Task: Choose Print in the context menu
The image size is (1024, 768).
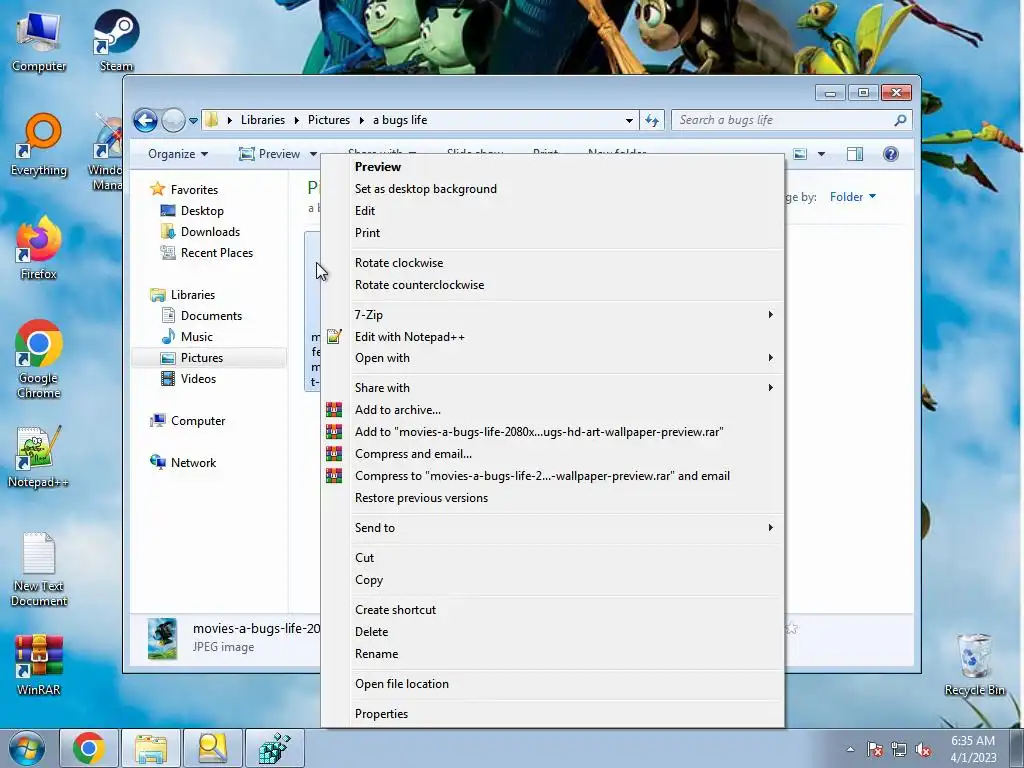Action: (x=552, y=233)
